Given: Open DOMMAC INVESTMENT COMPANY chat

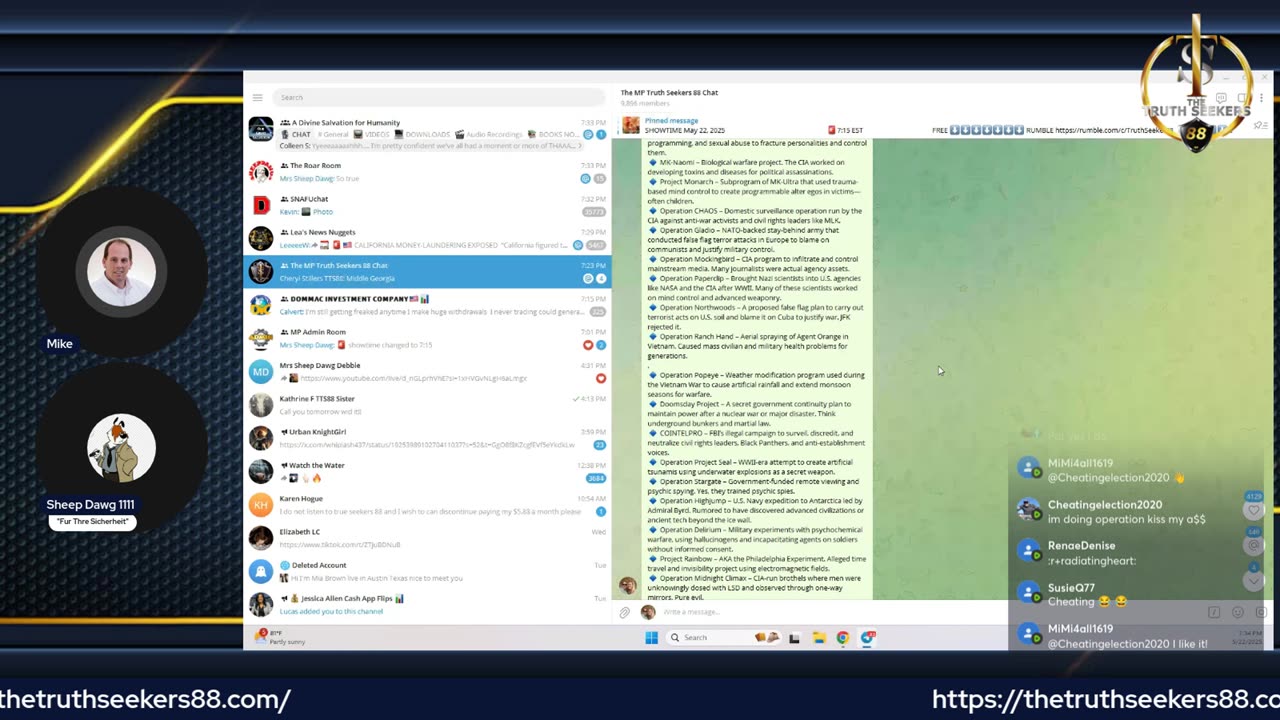Looking at the screenshot, I should tap(428, 305).
